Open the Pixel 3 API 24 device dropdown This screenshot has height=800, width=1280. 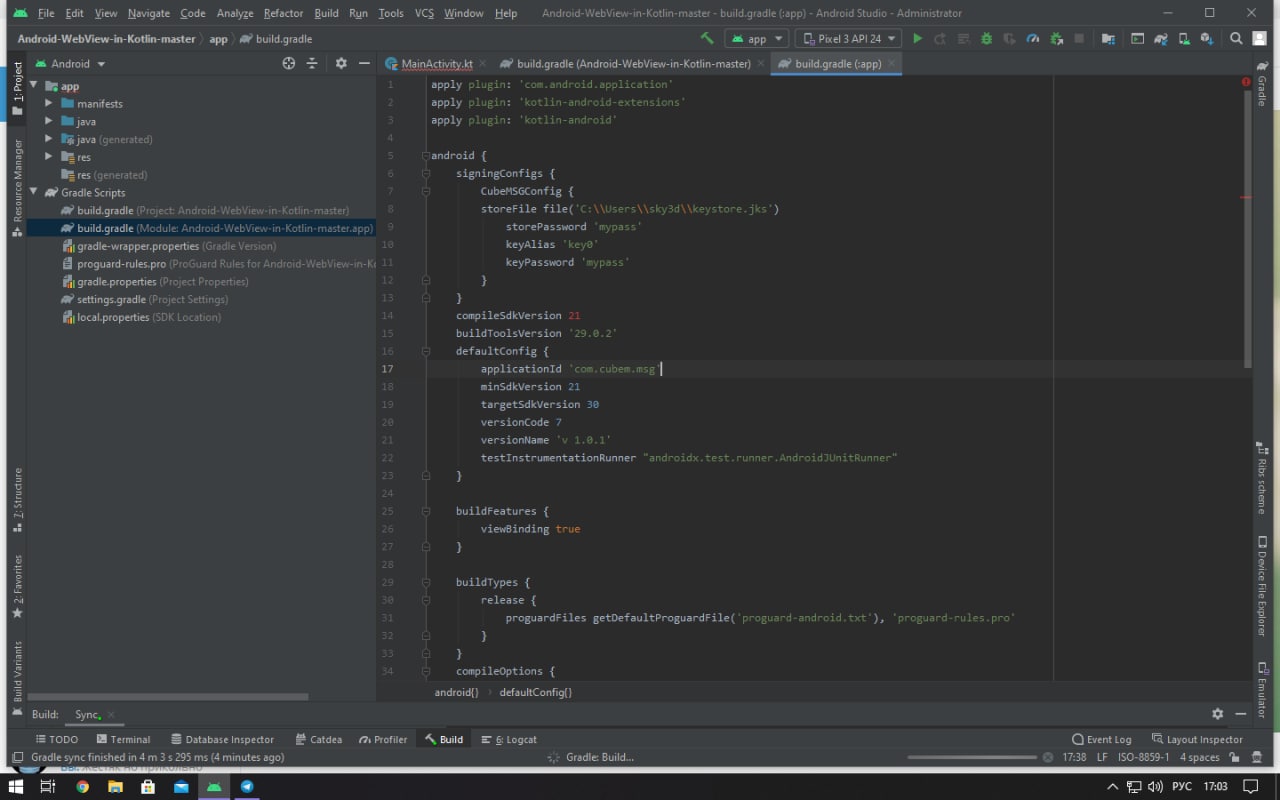coord(848,39)
